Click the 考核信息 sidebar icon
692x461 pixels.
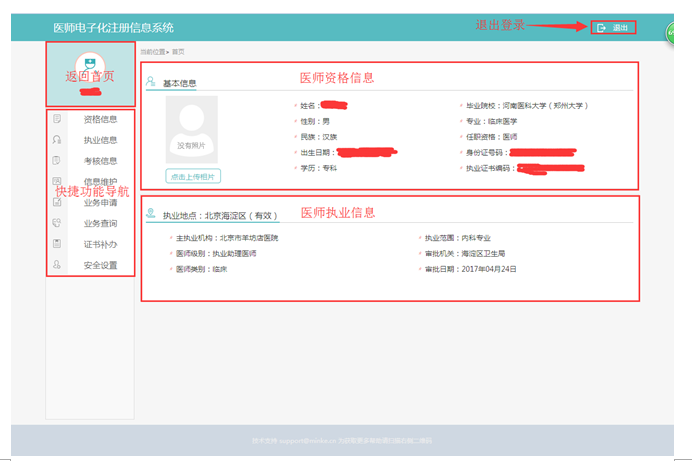pyautogui.click(x=58, y=160)
